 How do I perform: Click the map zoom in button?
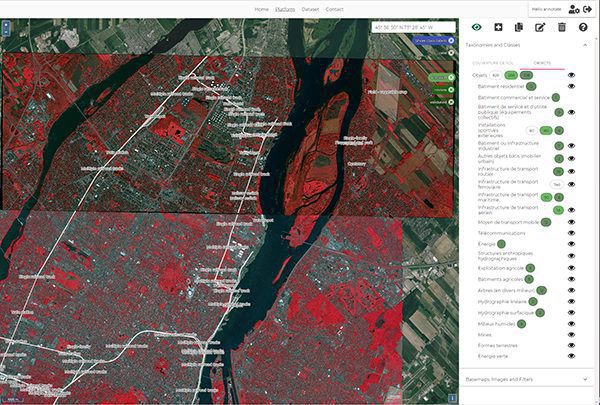5,26
